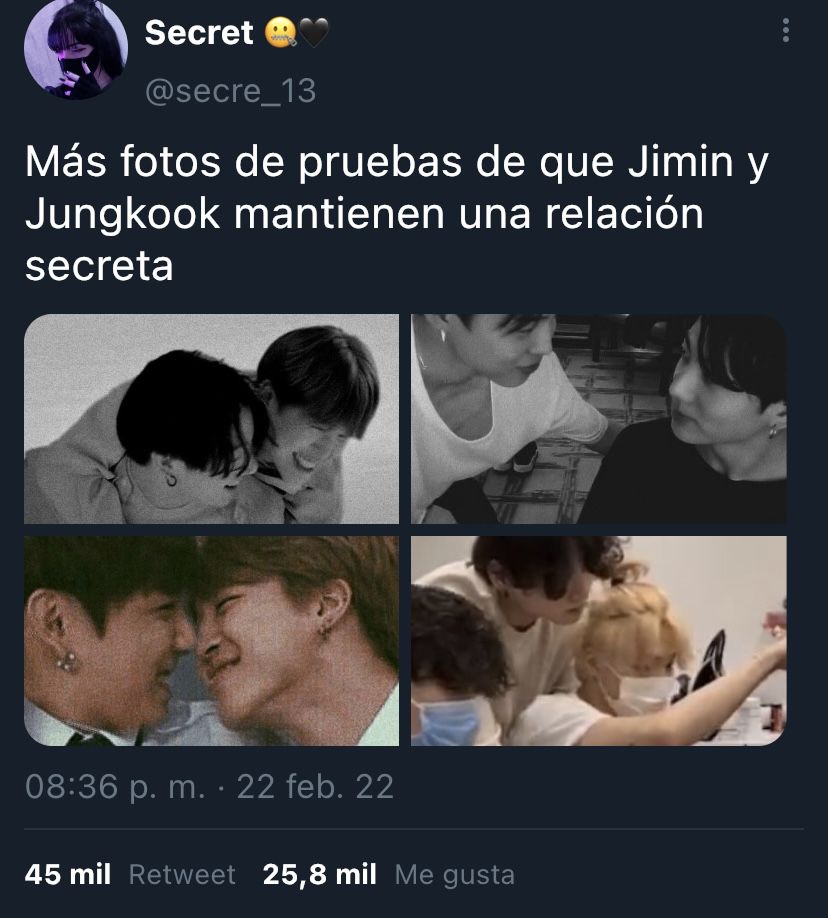This screenshot has width=828, height=918.
Task: Click the divider line above the tweet stats
Action: (414, 829)
